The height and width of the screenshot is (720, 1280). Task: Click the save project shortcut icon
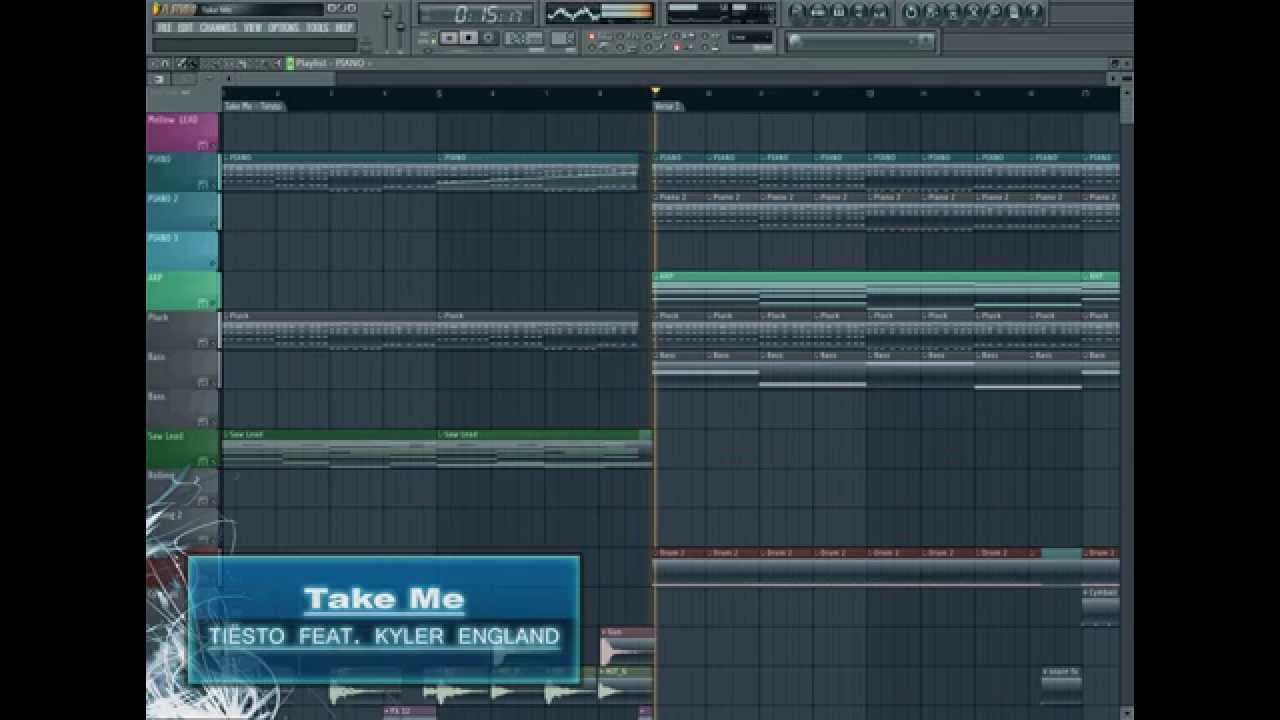tap(931, 12)
